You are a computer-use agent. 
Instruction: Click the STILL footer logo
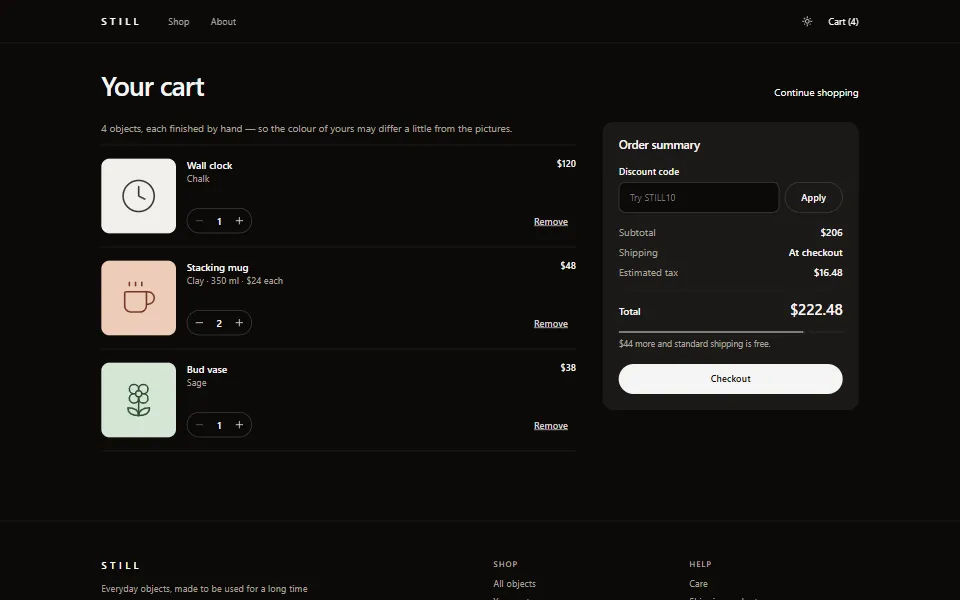pos(121,566)
